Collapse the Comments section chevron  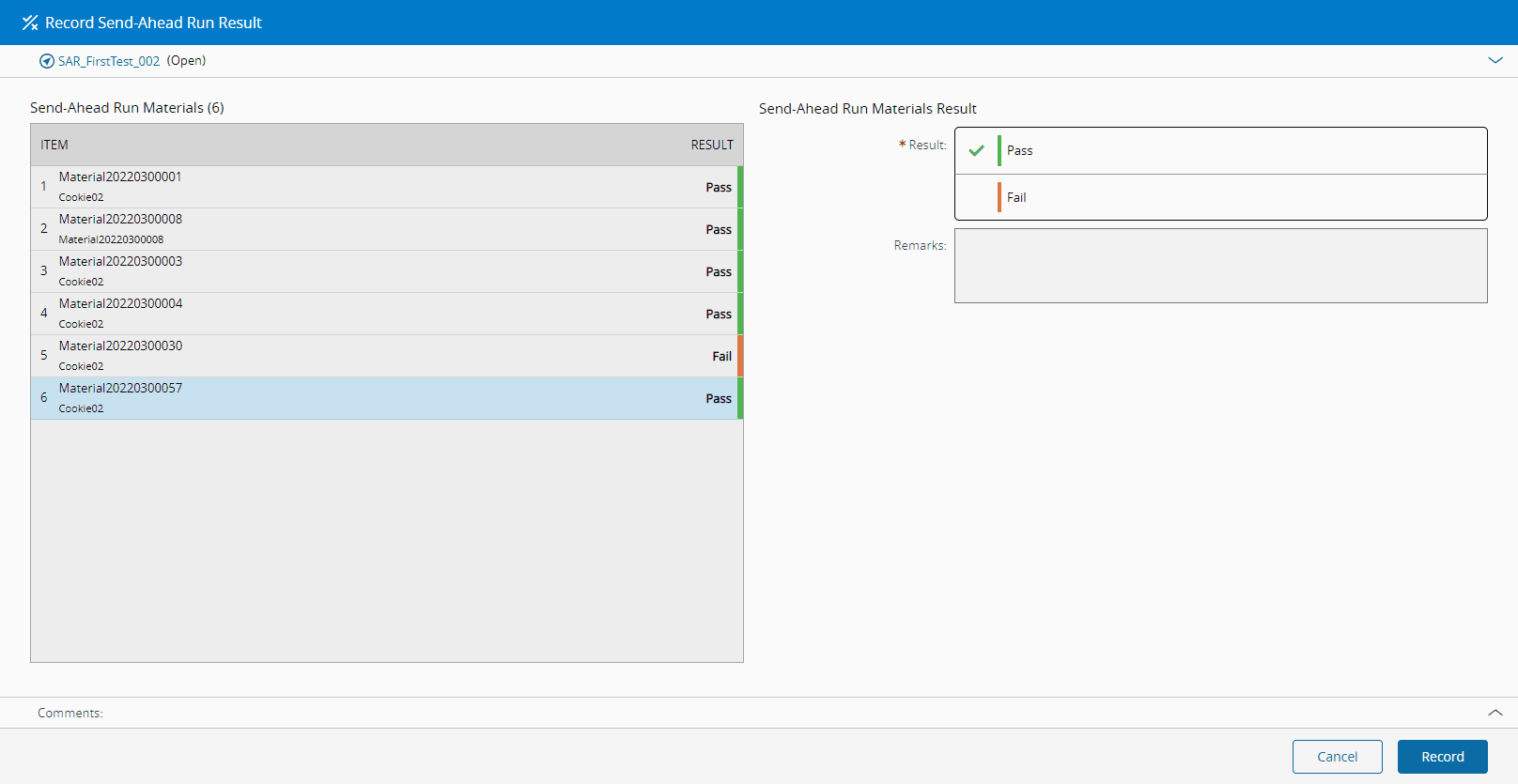coord(1495,713)
